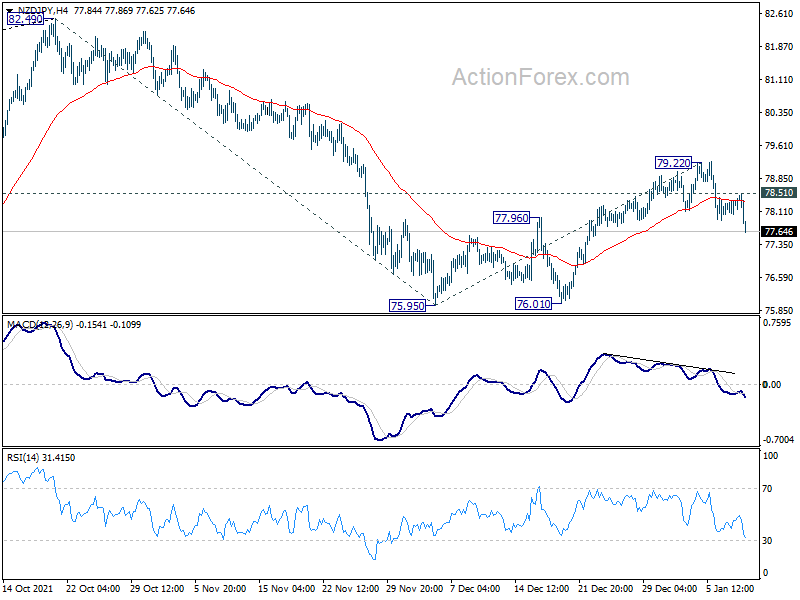Click the 7 Dec 04:00 time label

coord(476,588)
